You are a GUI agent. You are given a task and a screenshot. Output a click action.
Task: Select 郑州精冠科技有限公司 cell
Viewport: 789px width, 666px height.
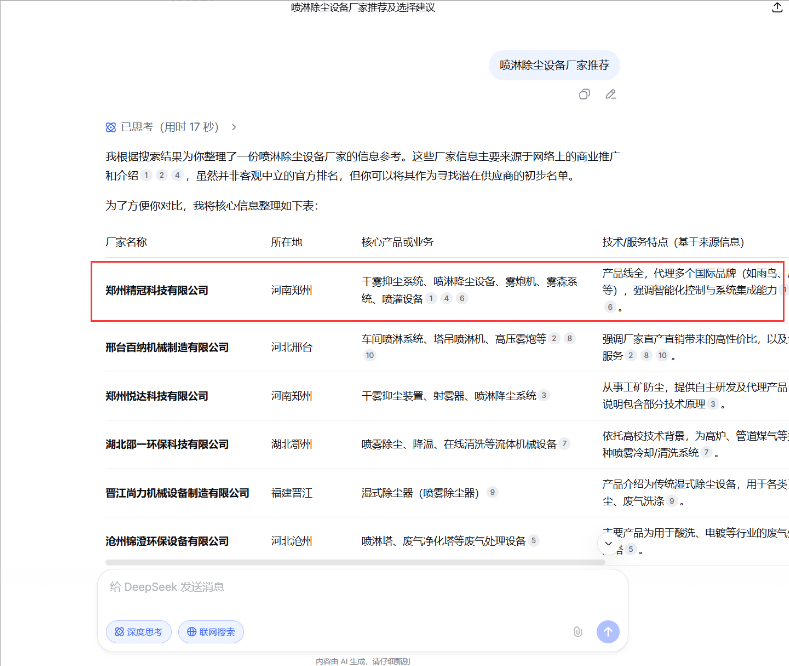point(157,290)
